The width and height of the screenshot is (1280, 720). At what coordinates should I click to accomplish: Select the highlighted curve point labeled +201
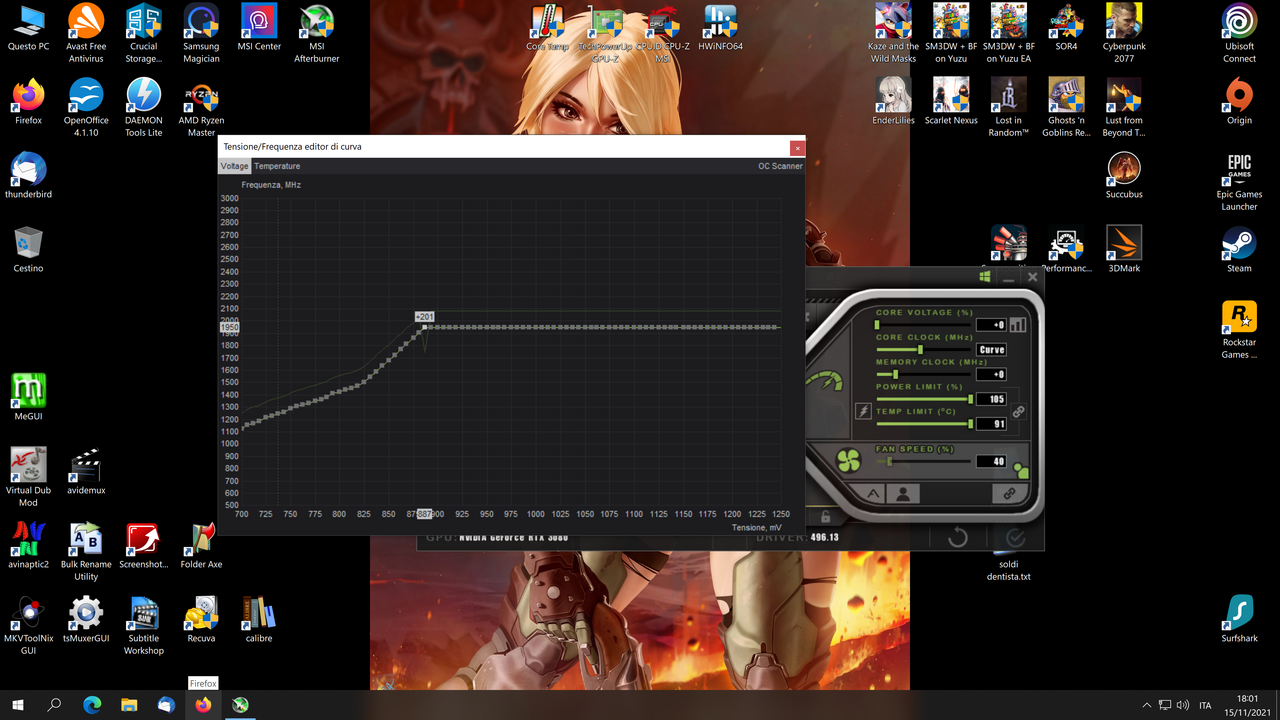click(x=425, y=327)
